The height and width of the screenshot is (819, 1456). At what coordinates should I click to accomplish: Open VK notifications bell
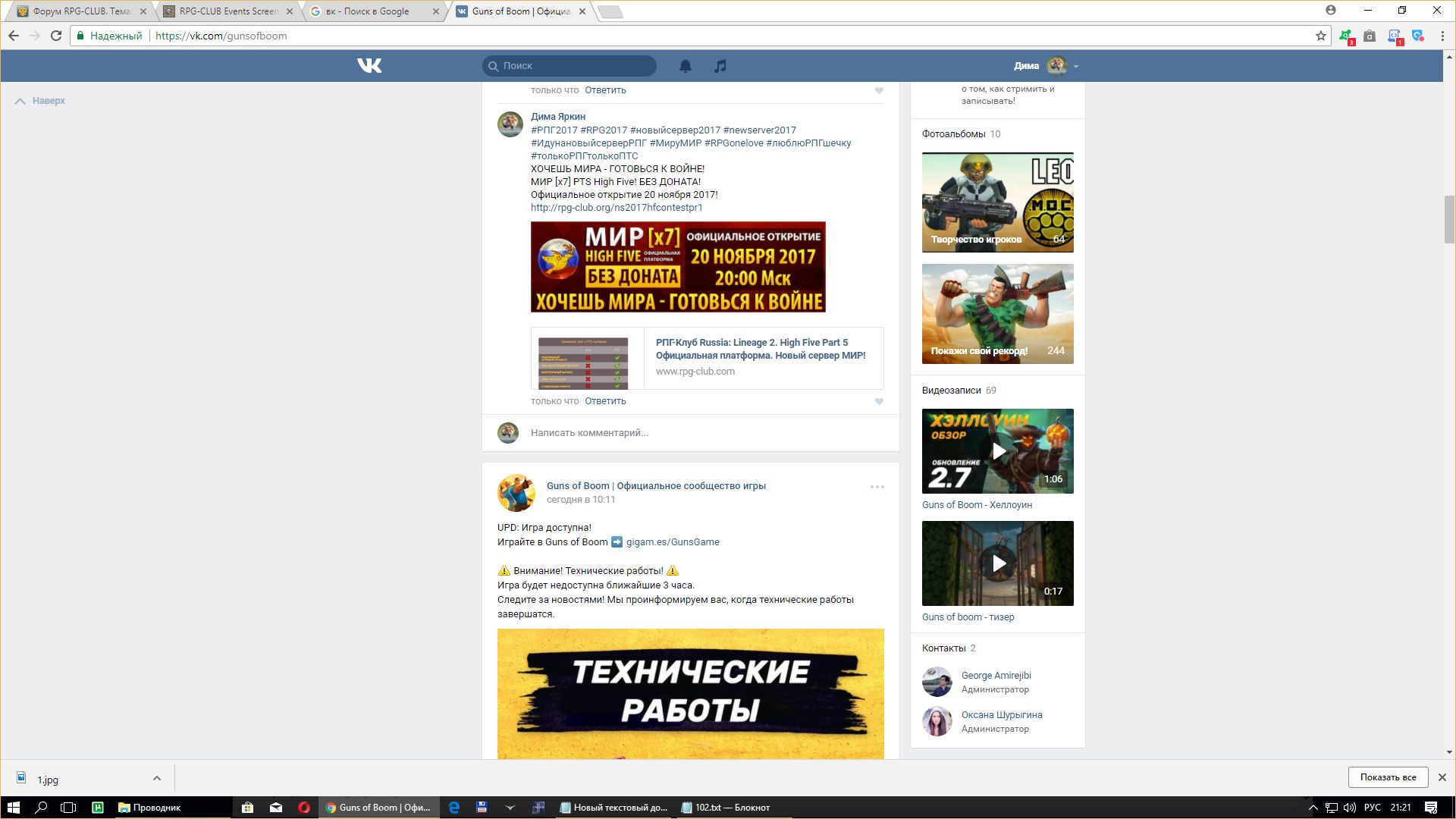pyautogui.click(x=685, y=66)
